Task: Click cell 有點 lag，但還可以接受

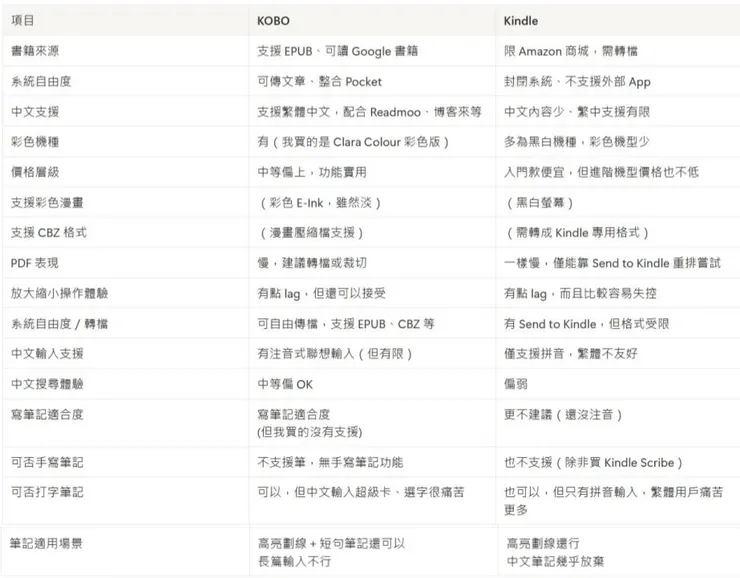Action: 321,293
